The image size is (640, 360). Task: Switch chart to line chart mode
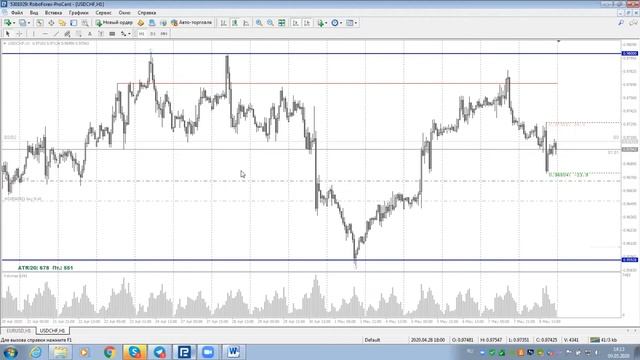(x=246, y=23)
